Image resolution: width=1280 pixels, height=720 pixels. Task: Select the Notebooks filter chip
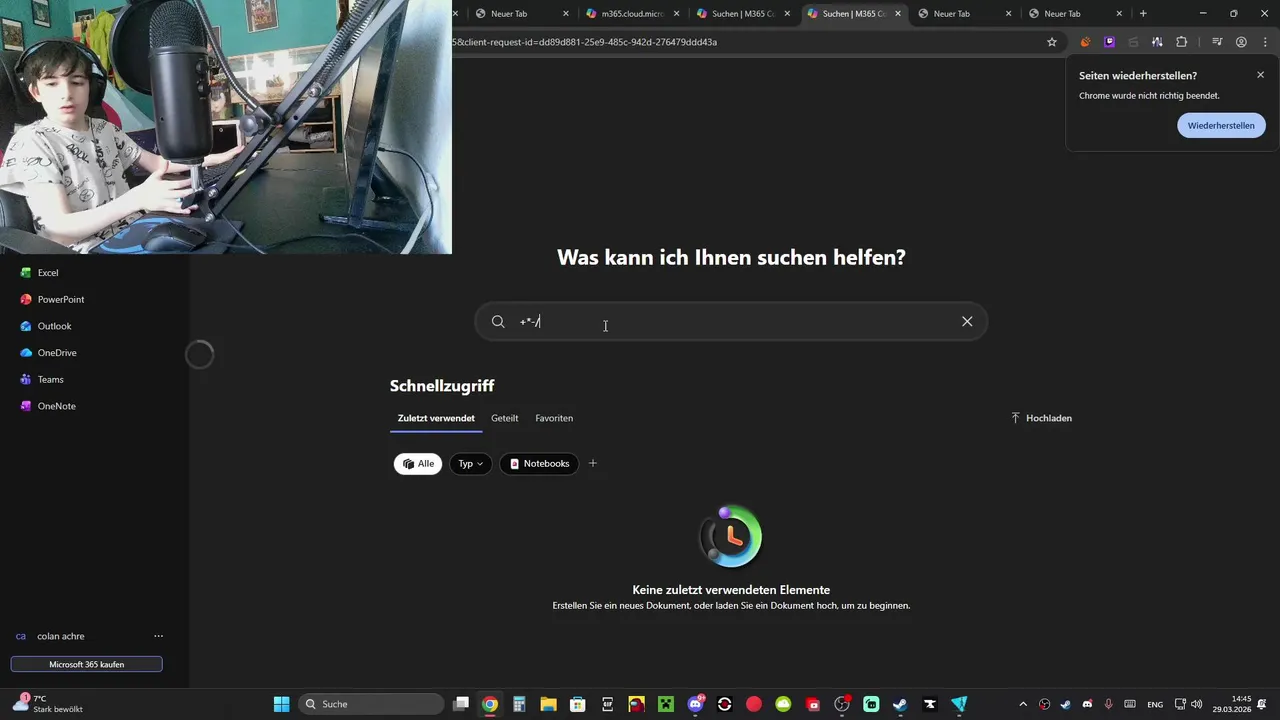(x=539, y=464)
